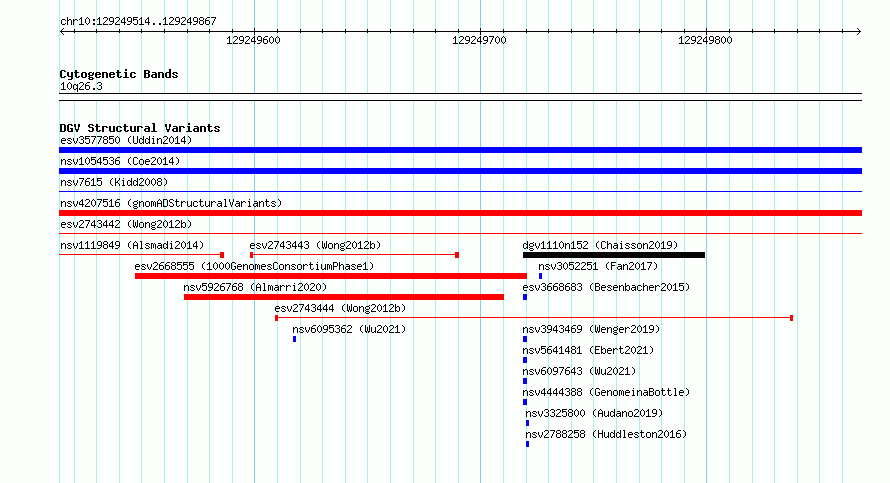
Task: Select nsv4207516 (gnomADStructuralVariants) label
Action: [x=171, y=203]
